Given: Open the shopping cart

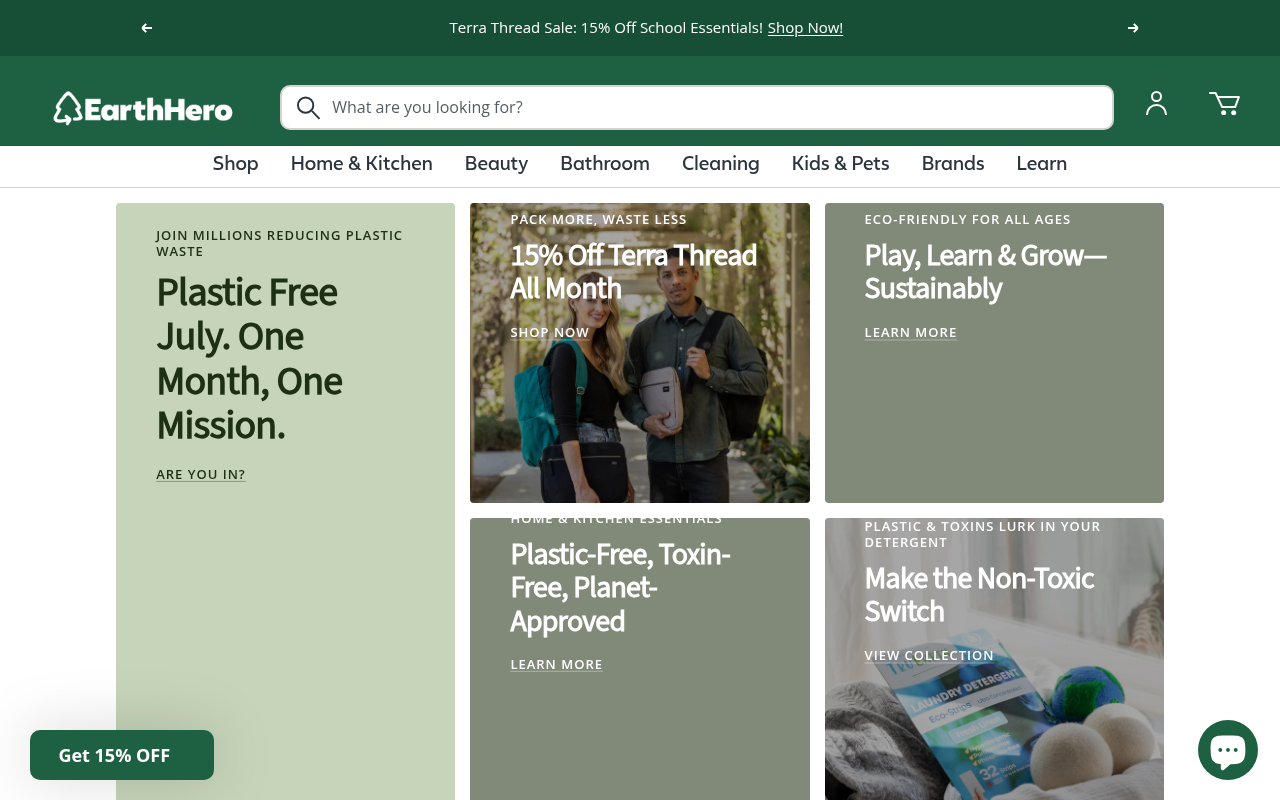Looking at the screenshot, I should coord(1224,103).
